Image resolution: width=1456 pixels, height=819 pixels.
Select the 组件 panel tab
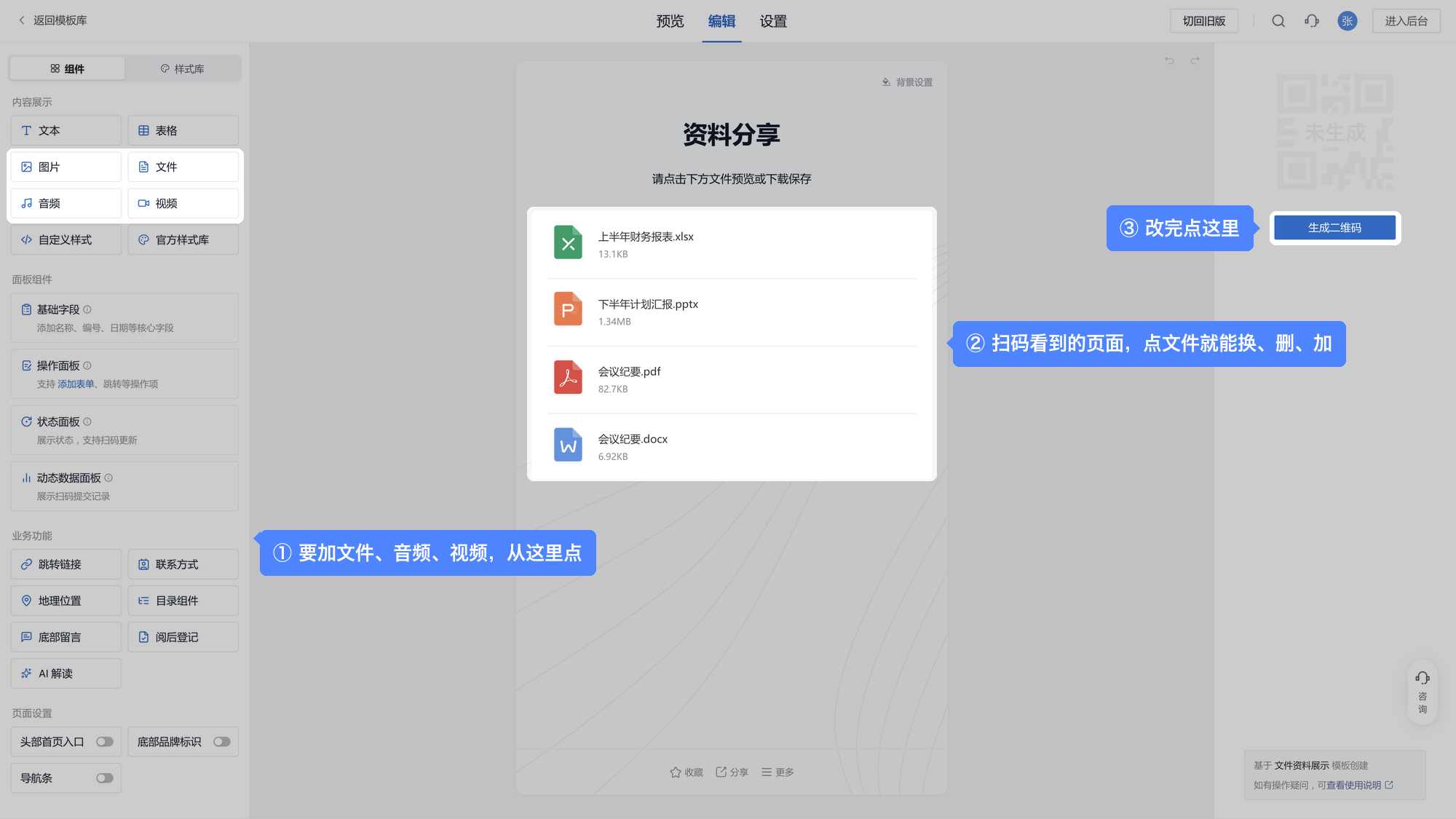67,68
